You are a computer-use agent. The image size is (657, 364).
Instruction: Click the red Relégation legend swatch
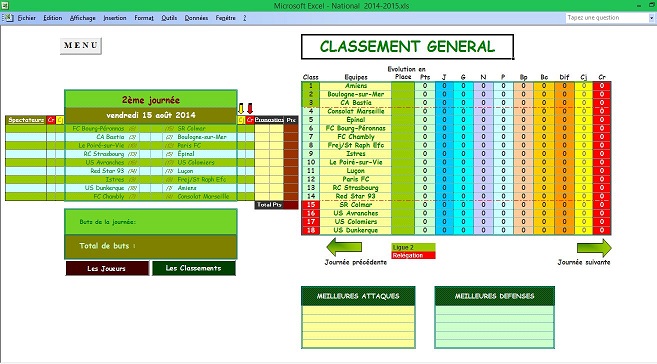click(413, 255)
